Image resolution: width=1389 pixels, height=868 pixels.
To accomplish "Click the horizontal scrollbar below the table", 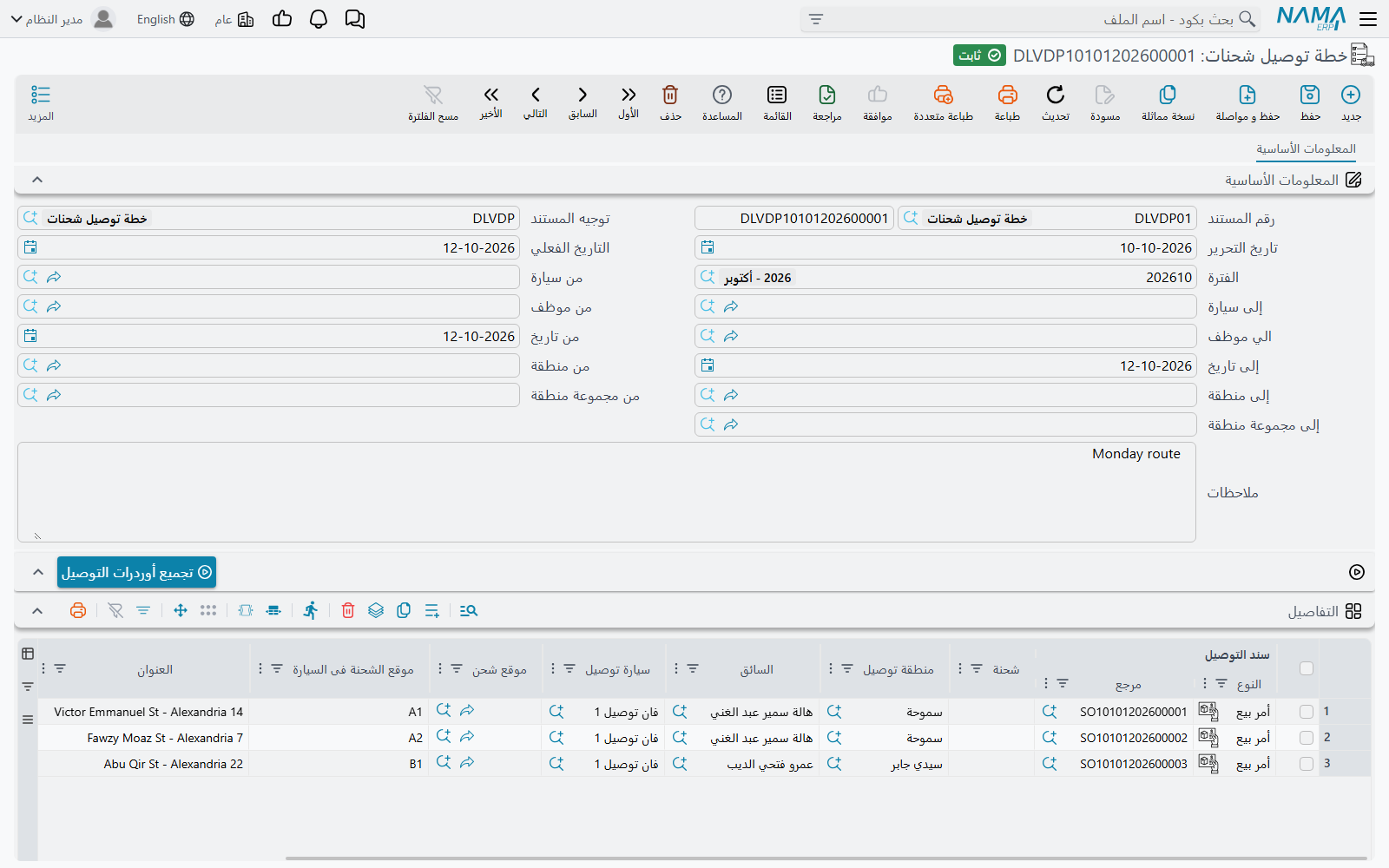I will 826,858.
